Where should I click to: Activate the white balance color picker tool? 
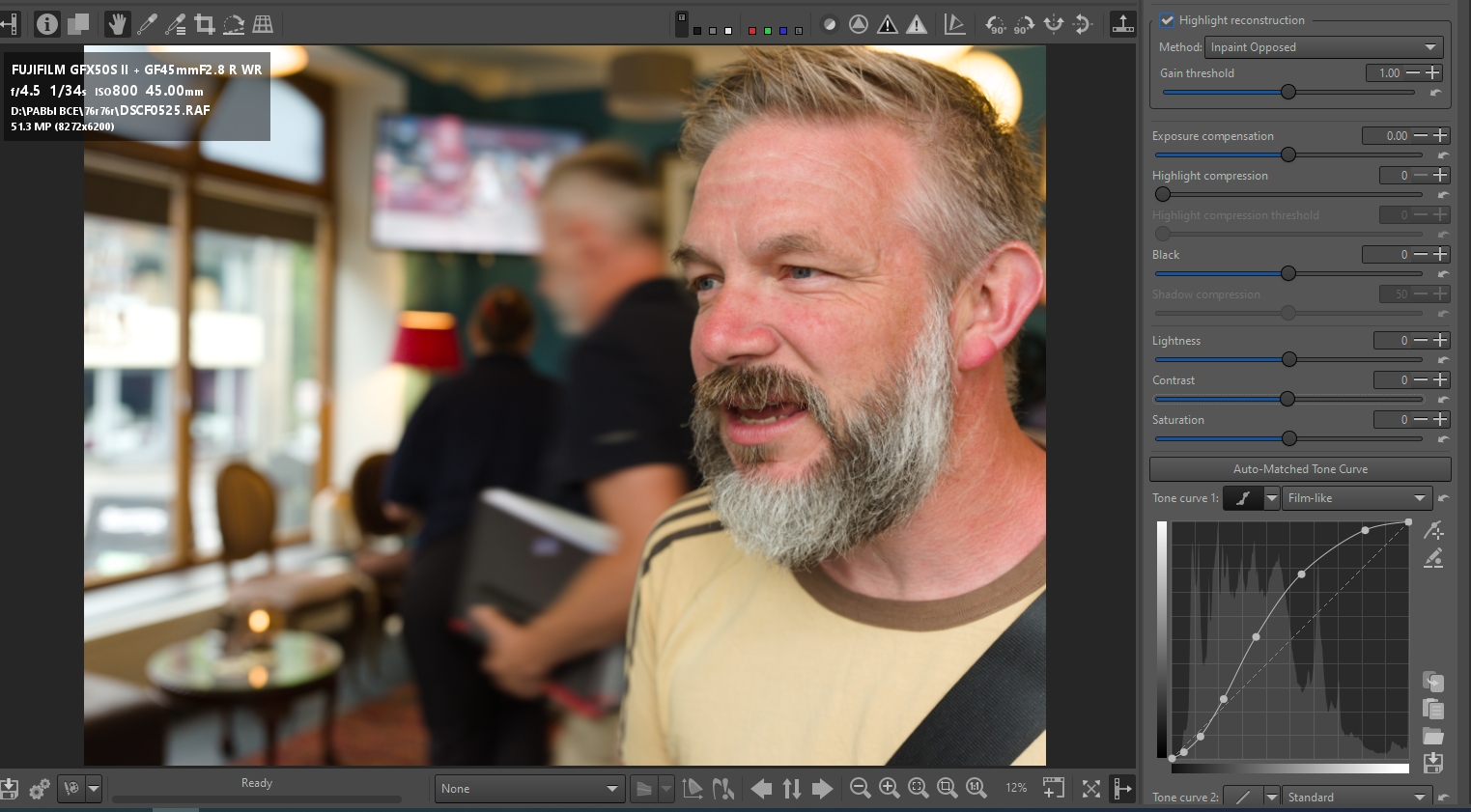coord(147,24)
